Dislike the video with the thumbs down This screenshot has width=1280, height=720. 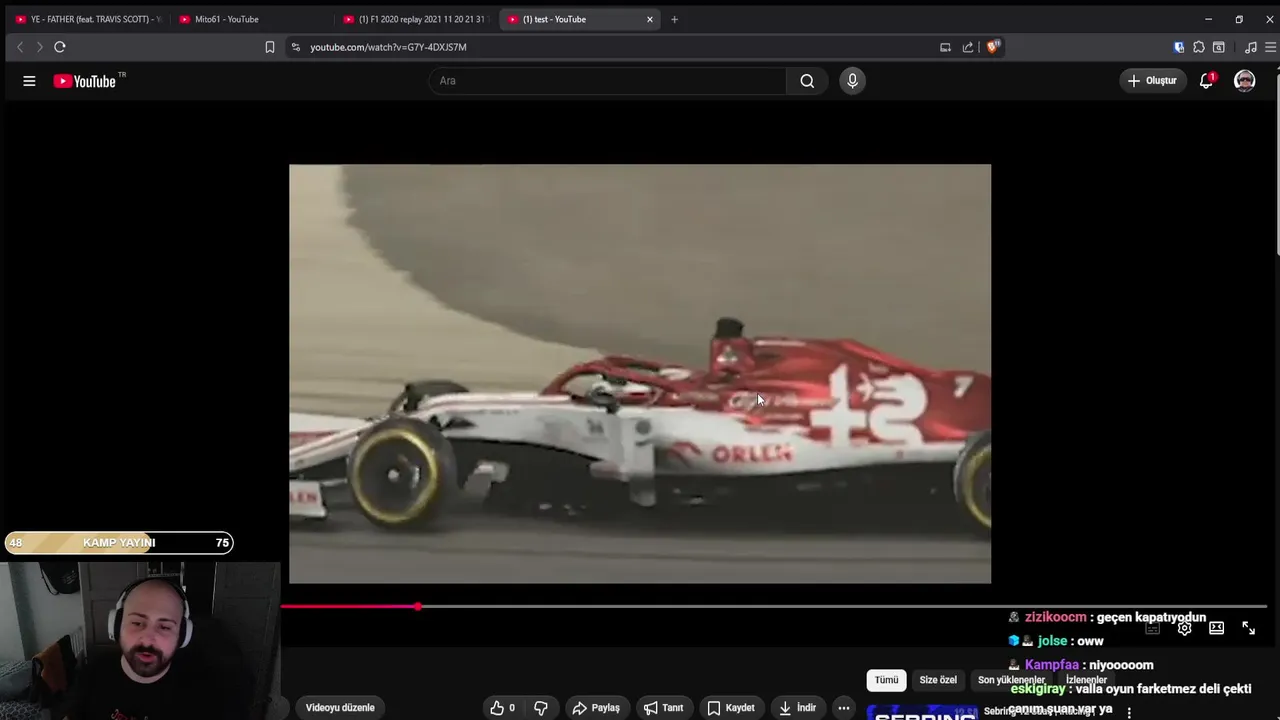pos(541,708)
